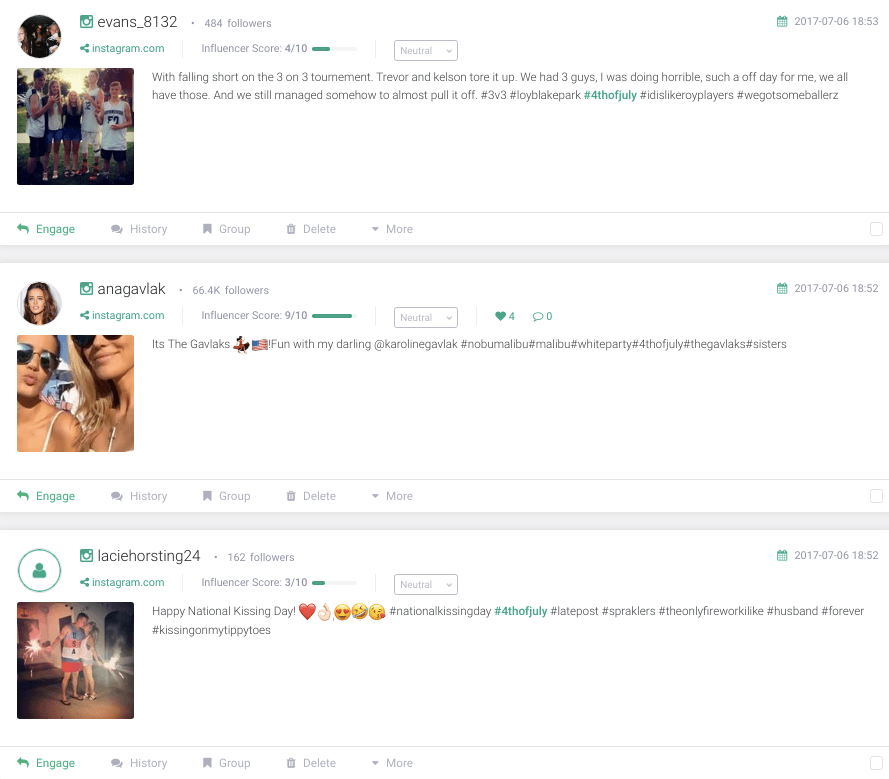Open the sparklers photo thumbnail
889x779 pixels.
(75, 661)
